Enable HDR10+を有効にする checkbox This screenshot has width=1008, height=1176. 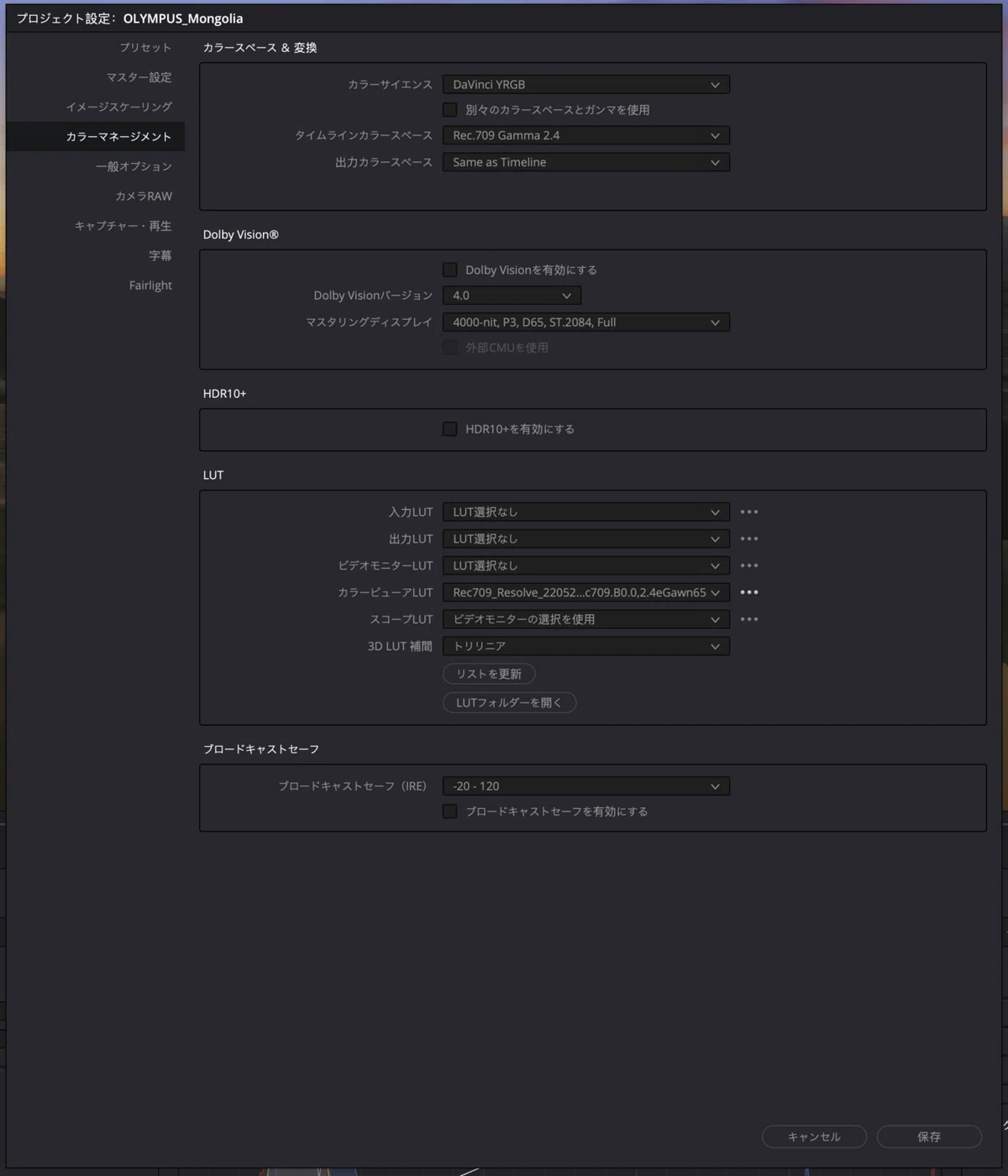point(450,428)
